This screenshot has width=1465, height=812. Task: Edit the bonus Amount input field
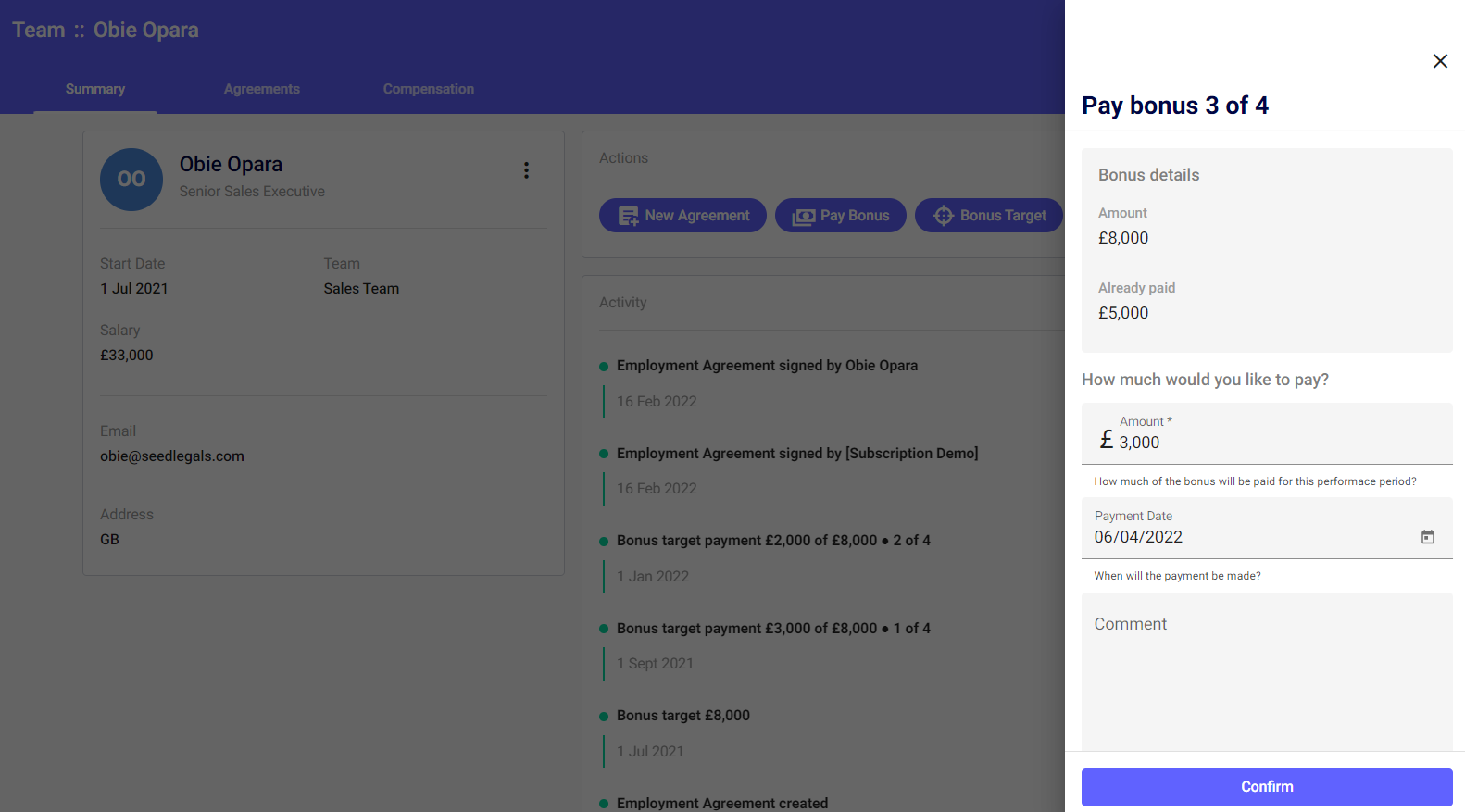1278,443
